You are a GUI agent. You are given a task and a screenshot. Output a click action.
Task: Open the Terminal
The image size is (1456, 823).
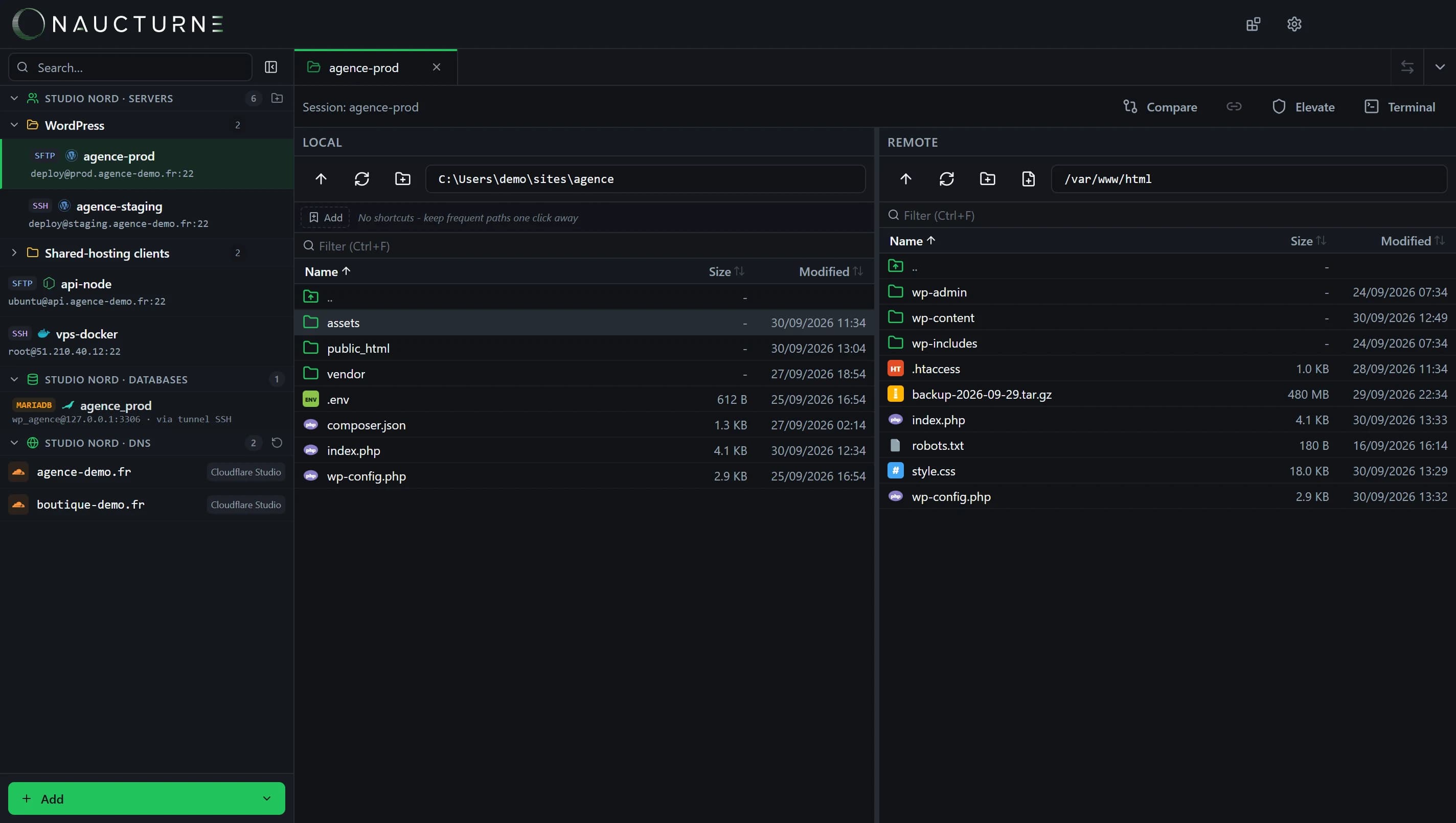tap(1400, 107)
